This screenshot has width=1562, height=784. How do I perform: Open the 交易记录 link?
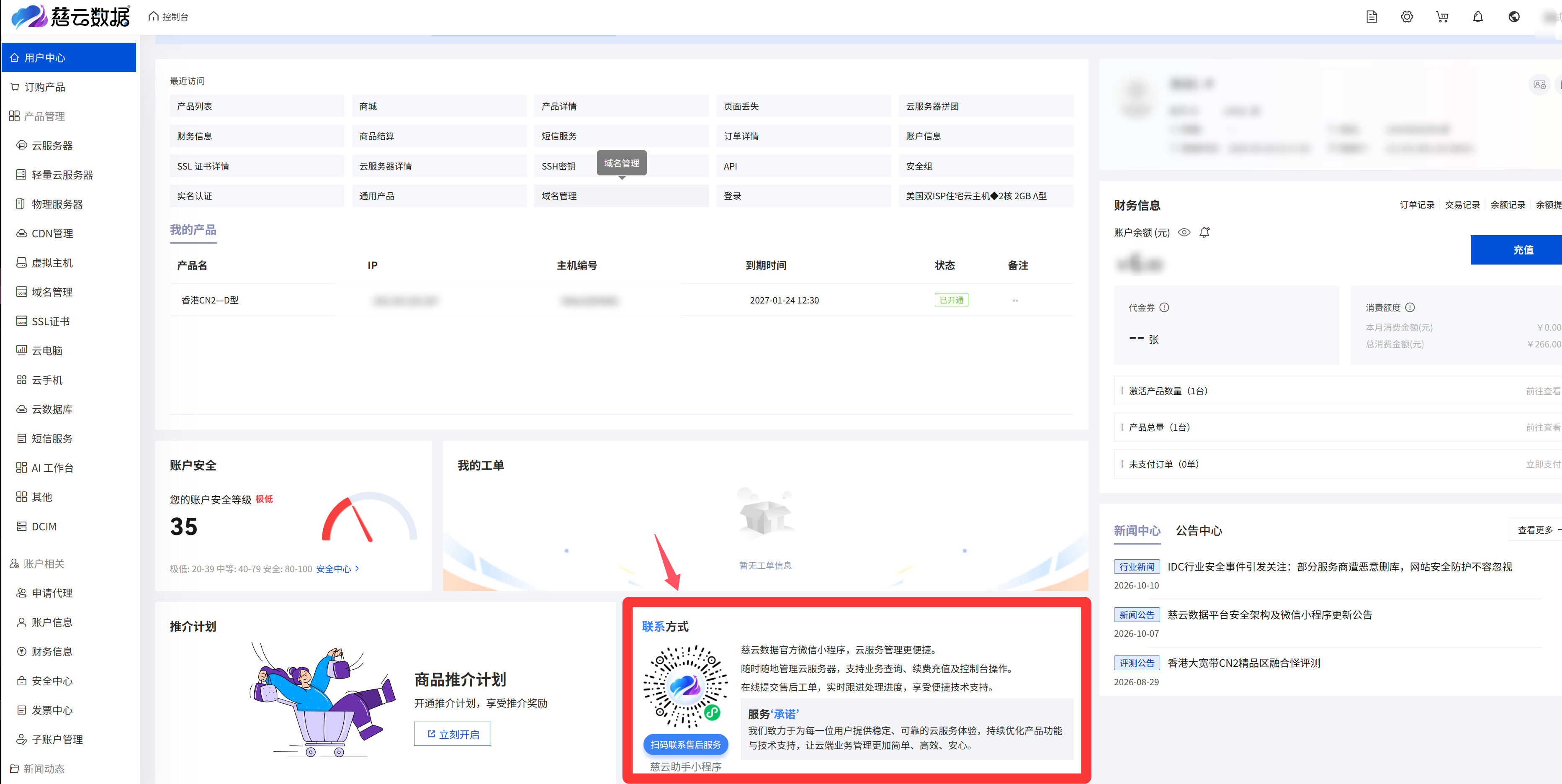point(1462,205)
